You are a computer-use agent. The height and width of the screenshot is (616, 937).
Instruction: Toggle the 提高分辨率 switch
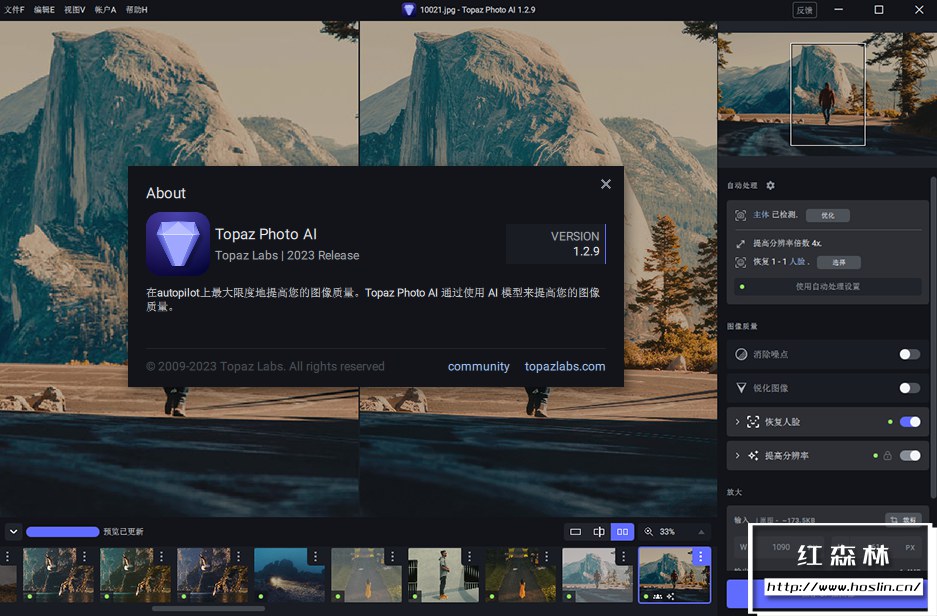pyautogui.click(x=910, y=456)
